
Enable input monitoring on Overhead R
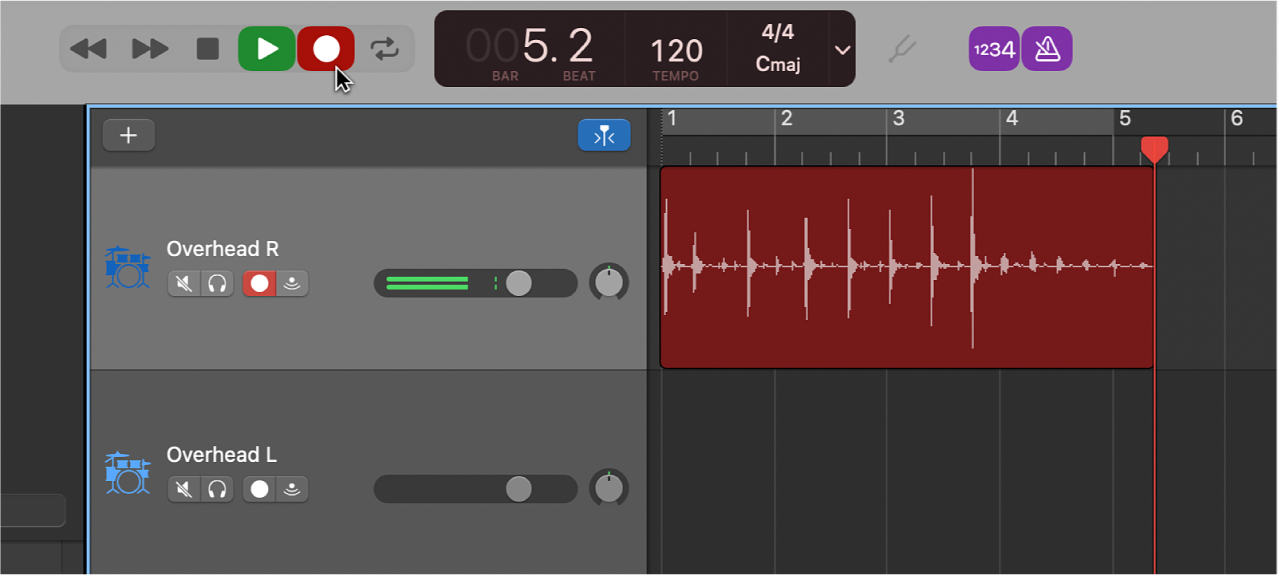pyautogui.click(x=291, y=283)
